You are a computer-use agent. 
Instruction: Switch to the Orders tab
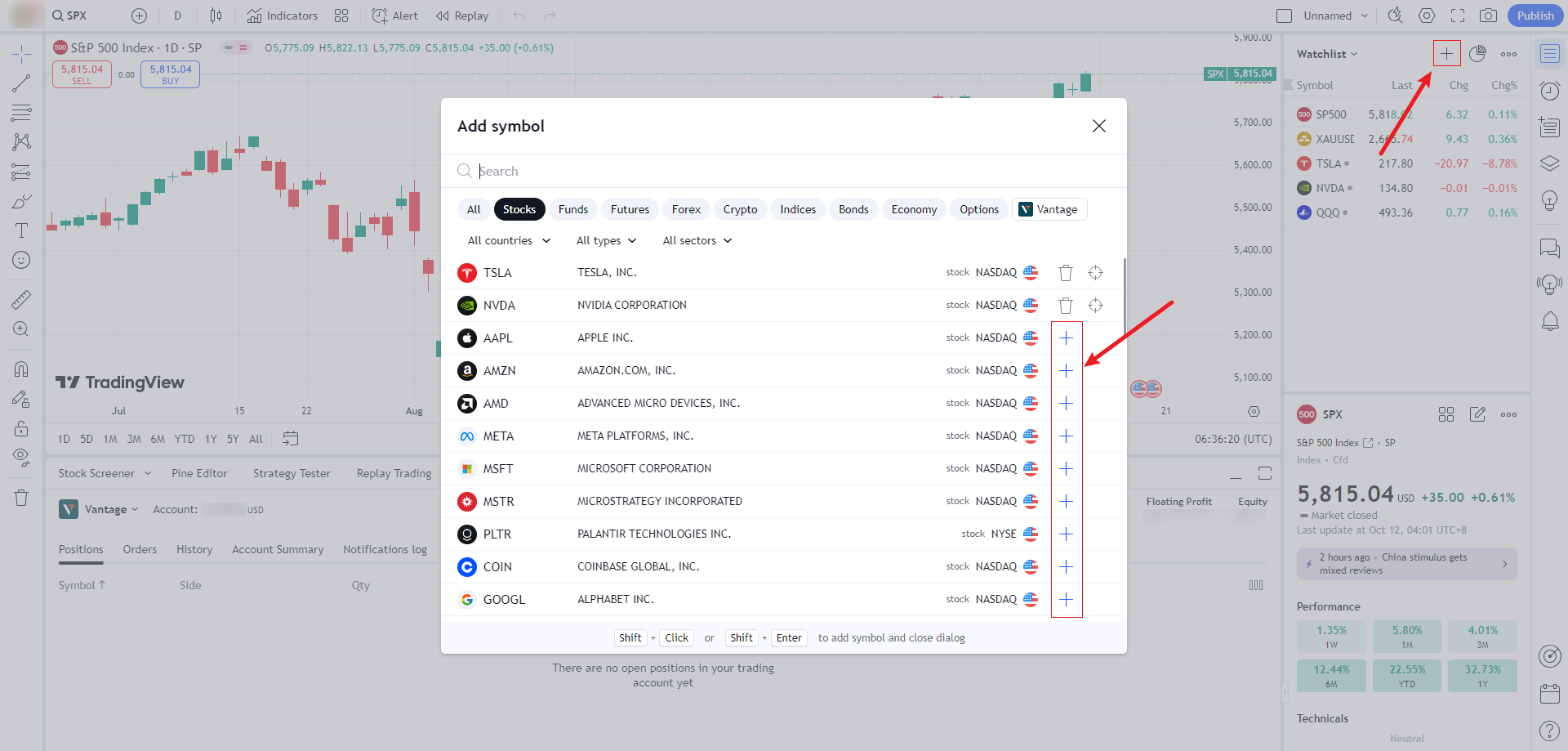coord(140,549)
